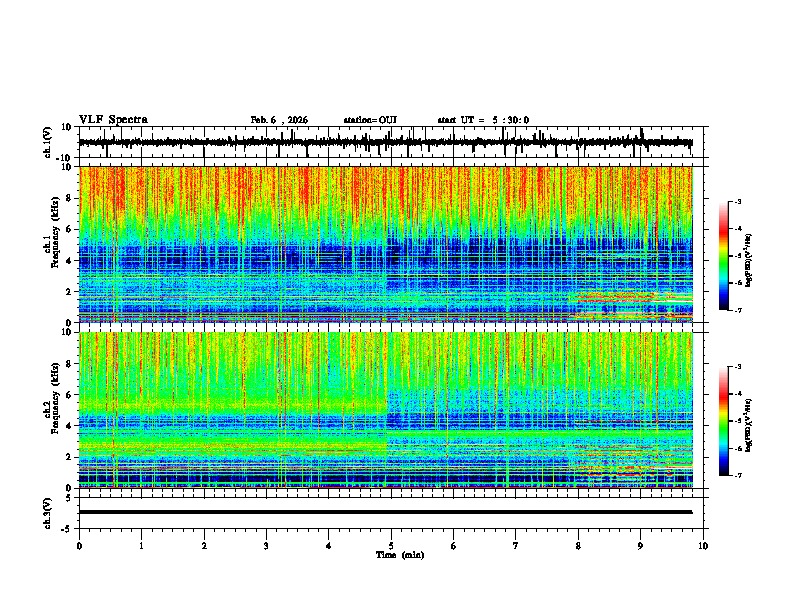Click the "2" tick of ch.1 frequency axis
Viewport: 792px width, 612px height.
(70, 291)
